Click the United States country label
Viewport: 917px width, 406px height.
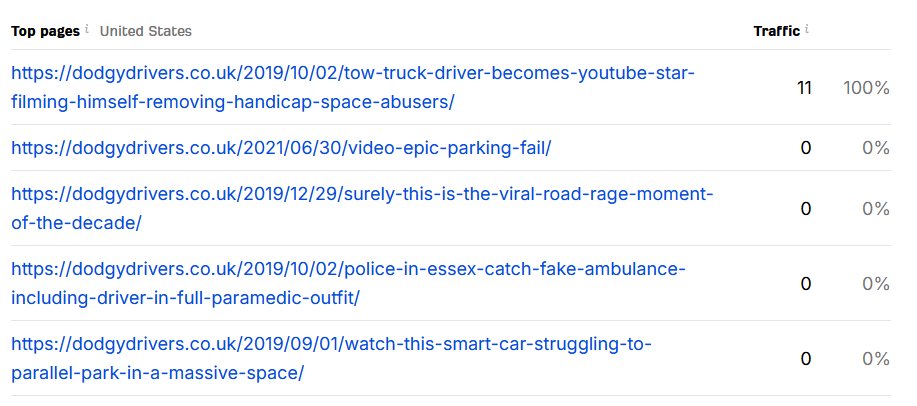[146, 31]
